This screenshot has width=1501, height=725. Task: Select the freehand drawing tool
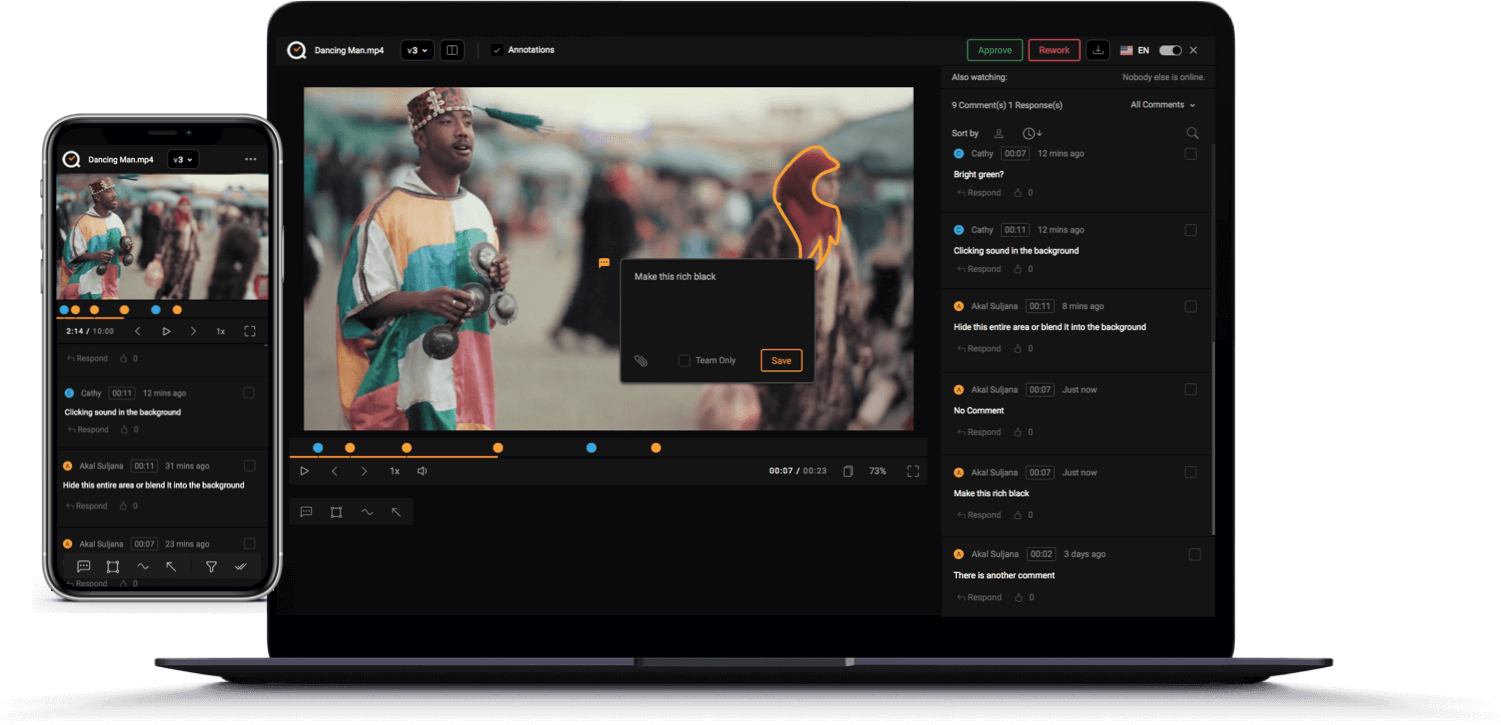367,511
